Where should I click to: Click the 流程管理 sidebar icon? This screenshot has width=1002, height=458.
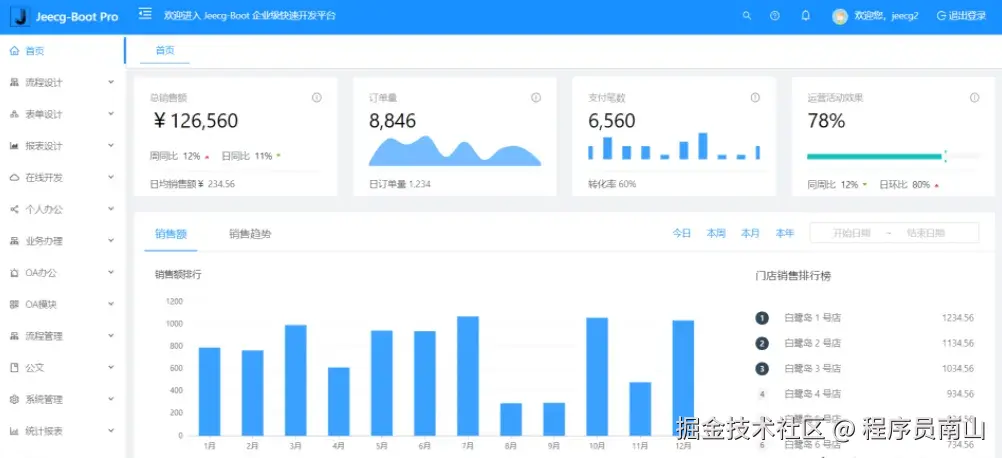click(x=14, y=336)
